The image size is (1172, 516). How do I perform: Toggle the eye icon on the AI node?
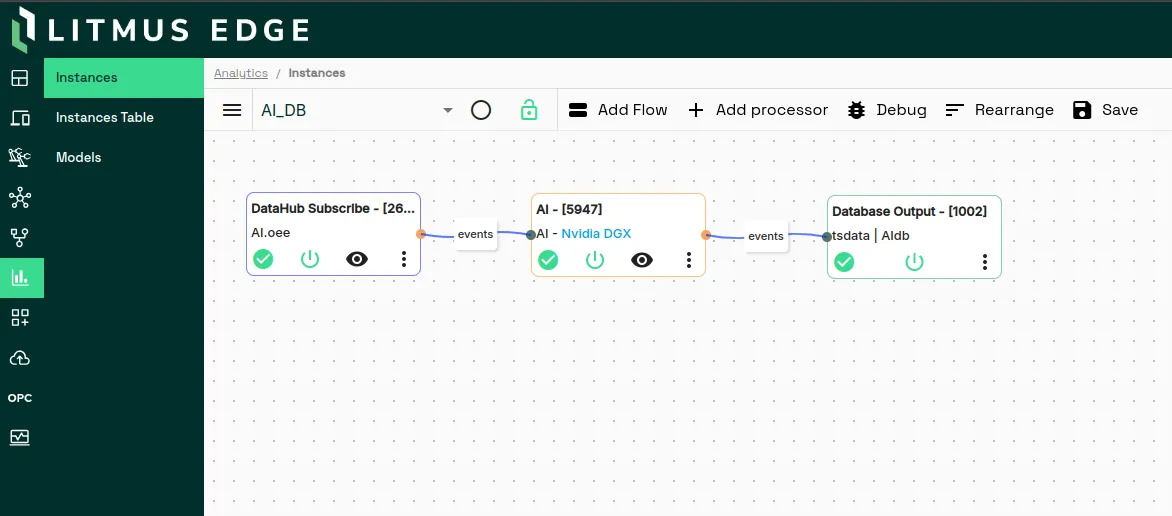(642, 259)
